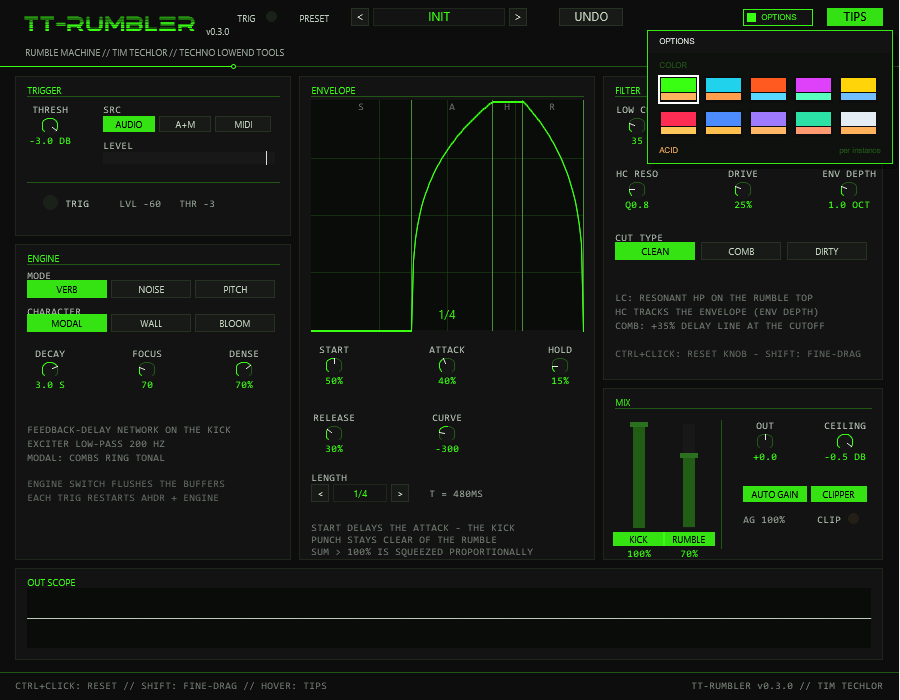Select AUDIO trigger source

coord(129,125)
